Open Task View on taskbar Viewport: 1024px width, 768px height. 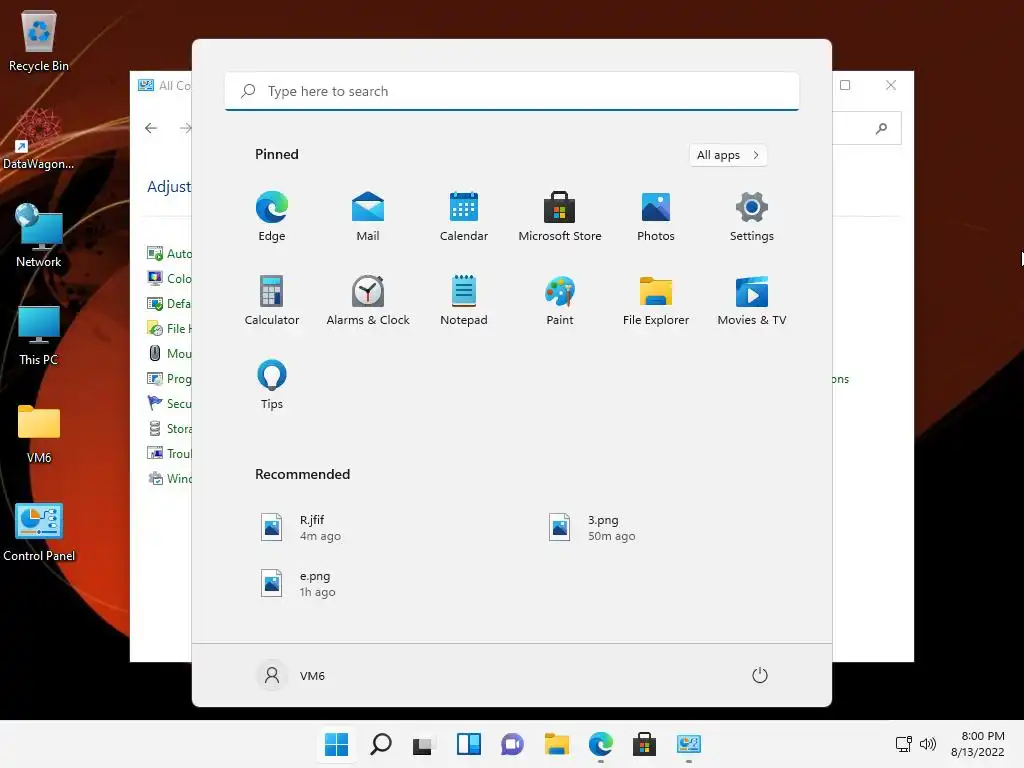(x=424, y=744)
